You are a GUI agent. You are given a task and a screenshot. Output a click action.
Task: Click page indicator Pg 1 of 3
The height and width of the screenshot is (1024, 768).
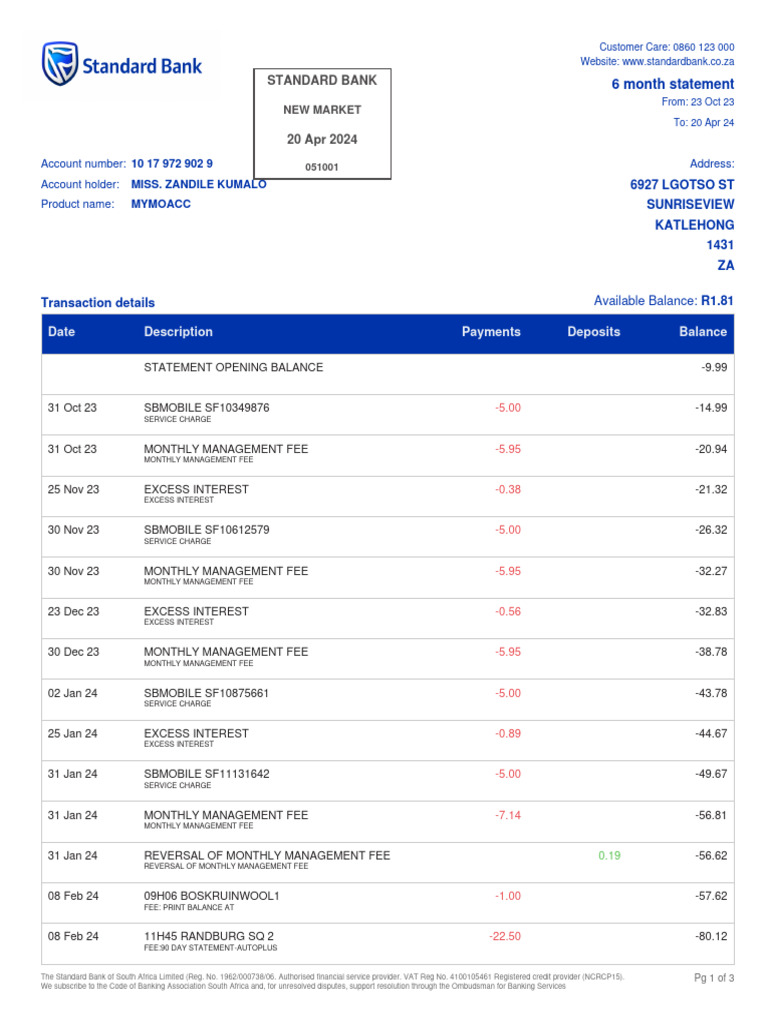click(714, 978)
